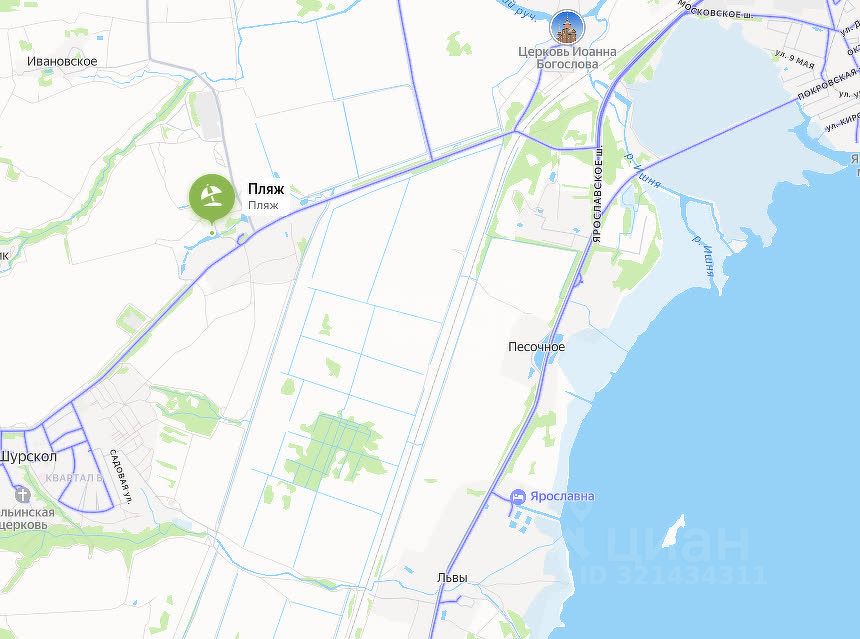The height and width of the screenshot is (639, 860).
Task: Click the small green dot below beach marker
Action: [212, 233]
